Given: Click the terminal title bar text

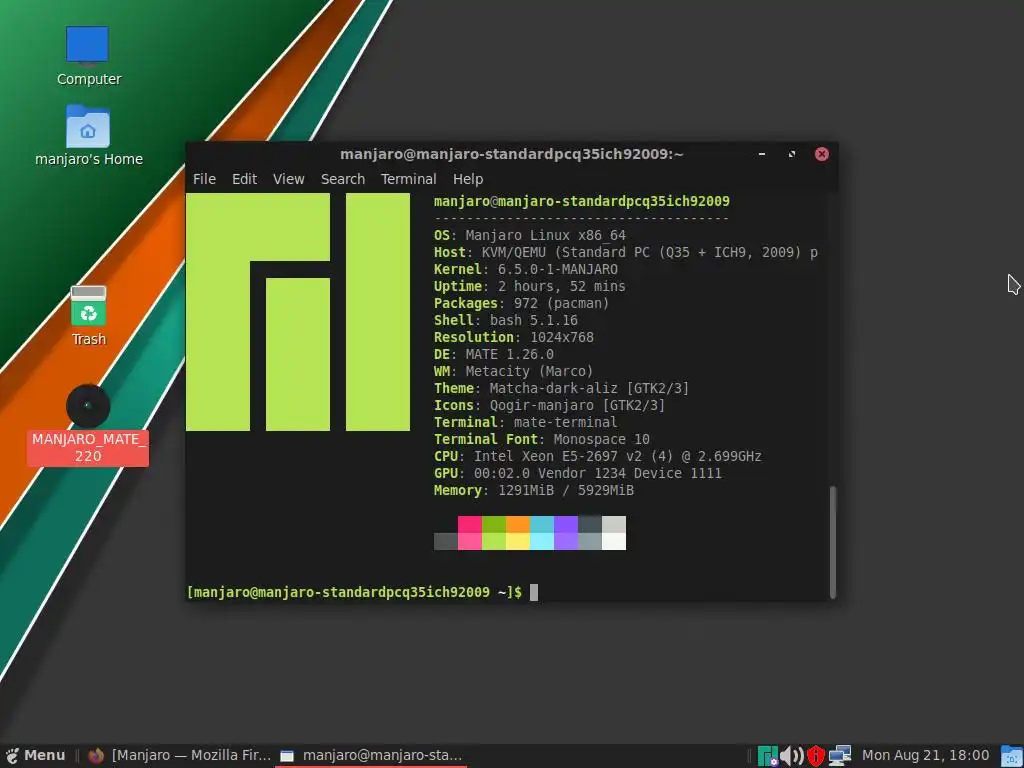Looking at the screenshot, I should coord(511,154).
